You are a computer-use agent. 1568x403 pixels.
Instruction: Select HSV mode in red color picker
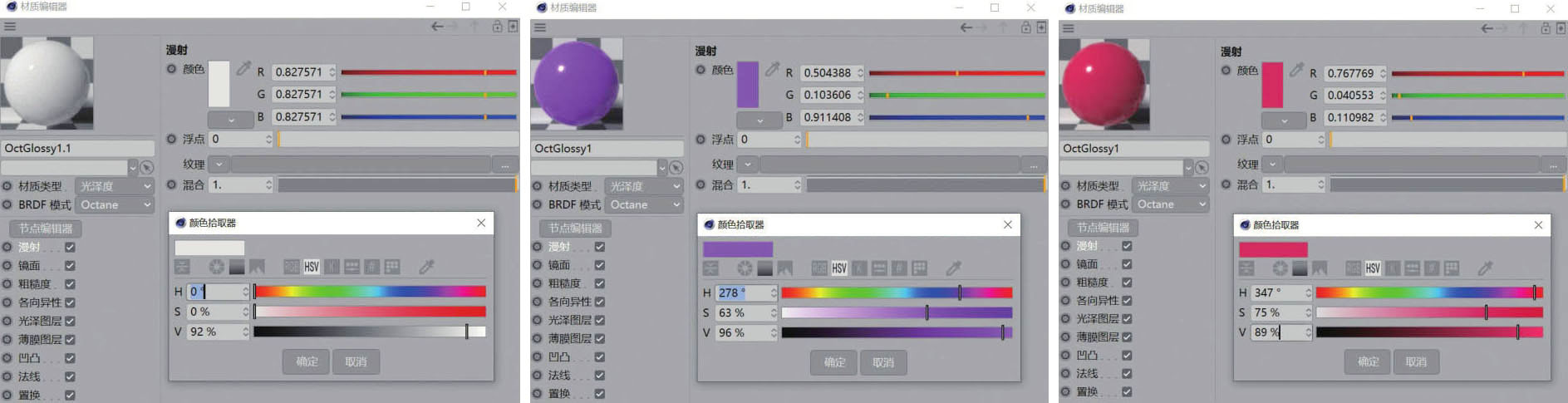pos(1373,268)
